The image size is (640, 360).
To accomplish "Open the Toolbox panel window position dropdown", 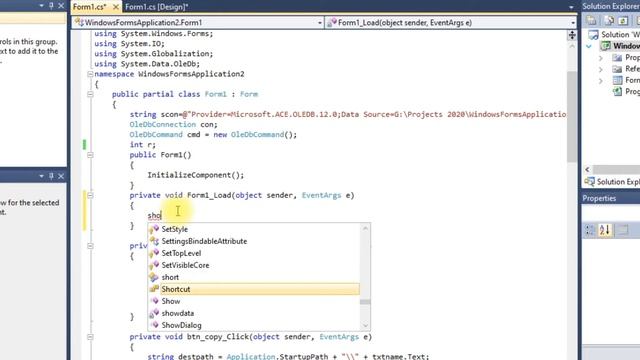I will tap(41, 6).
